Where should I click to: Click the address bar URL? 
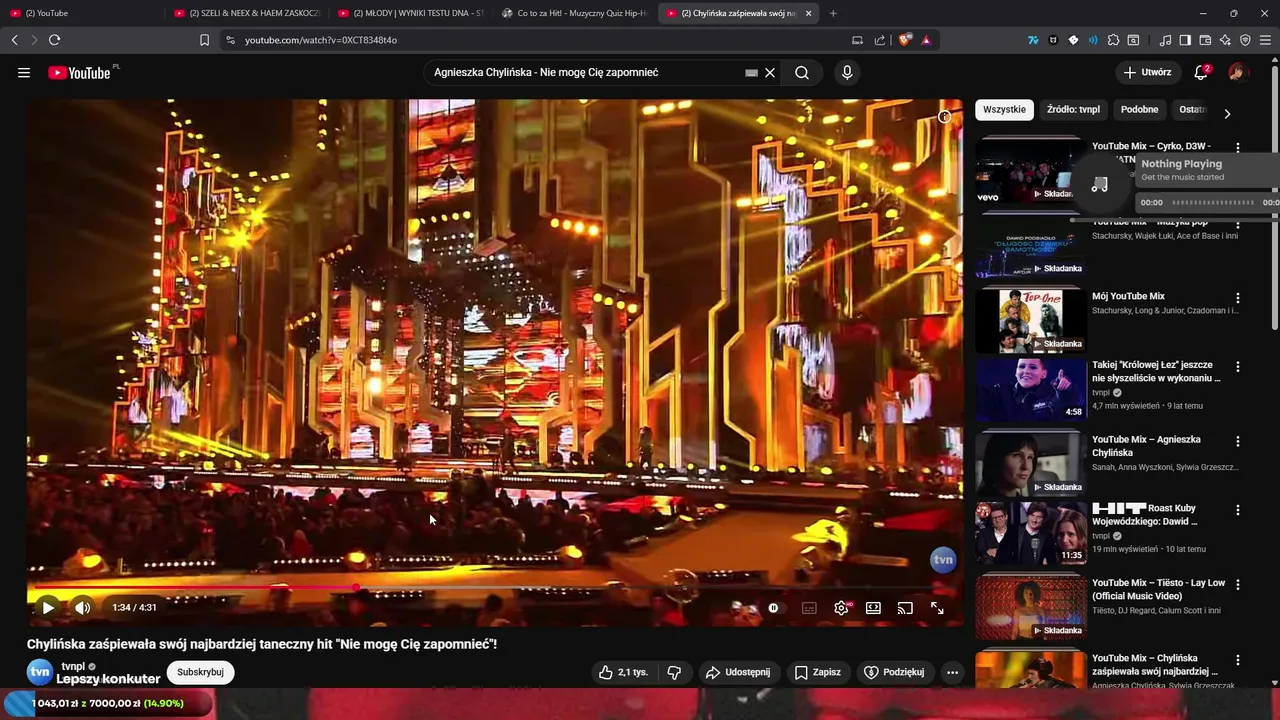(321, 40)
